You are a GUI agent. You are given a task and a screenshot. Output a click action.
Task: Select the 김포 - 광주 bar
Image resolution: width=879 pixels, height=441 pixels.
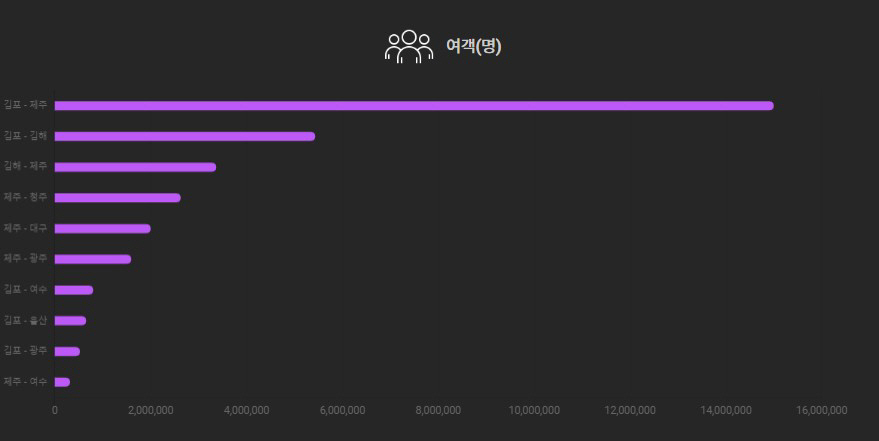(x=67, y=351)
